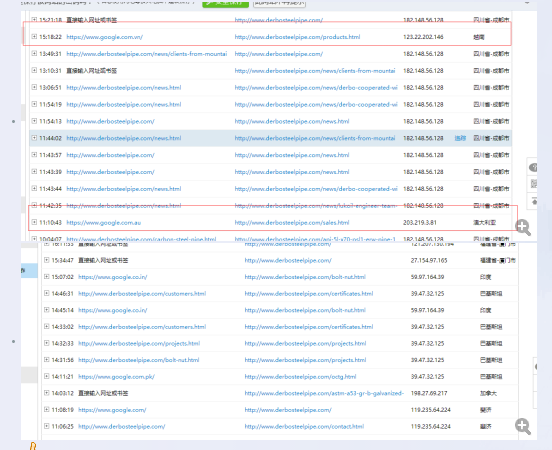Open the customers.html source link at 14:46:31
Image resolution: width=552 pixels, height=450 pixels.
point(142,294)
